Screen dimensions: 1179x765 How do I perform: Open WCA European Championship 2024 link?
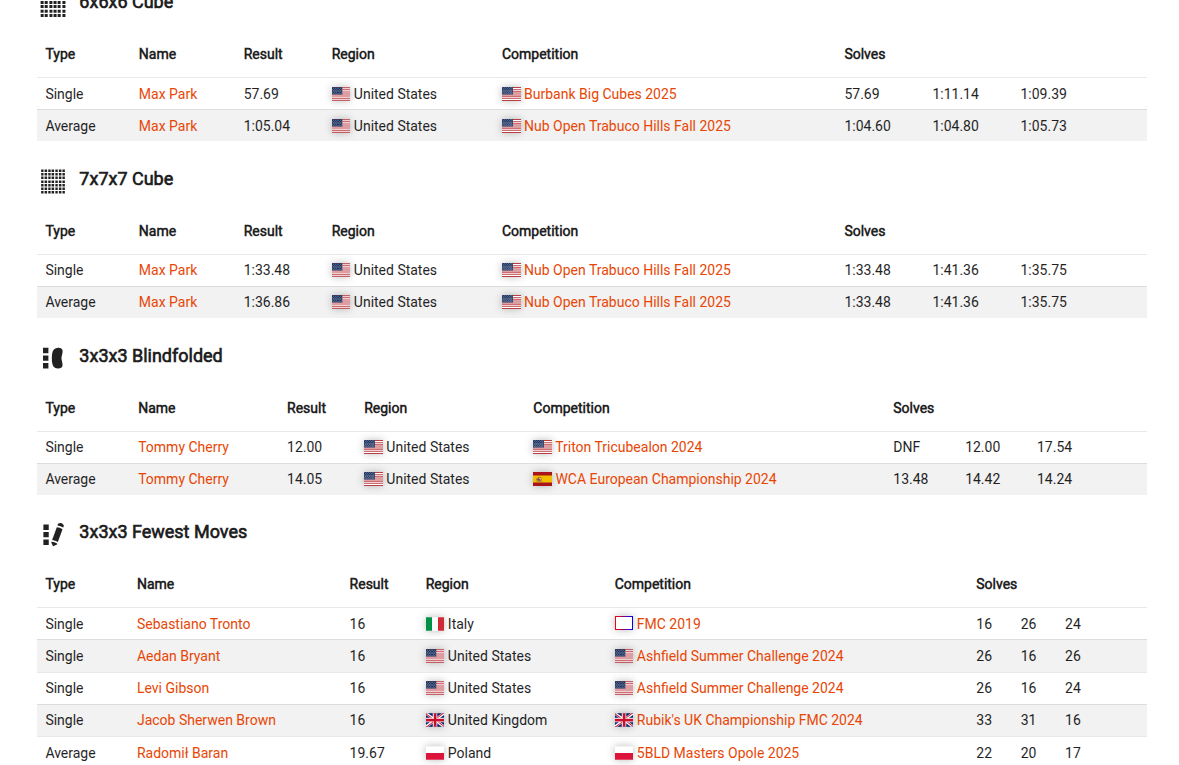point(665,479)
